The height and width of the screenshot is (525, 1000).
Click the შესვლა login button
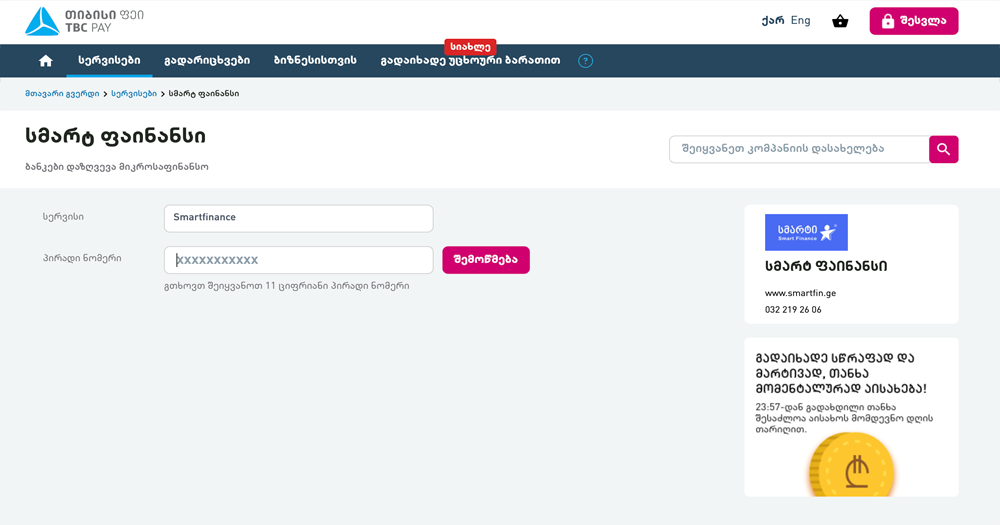coord(913,21)
